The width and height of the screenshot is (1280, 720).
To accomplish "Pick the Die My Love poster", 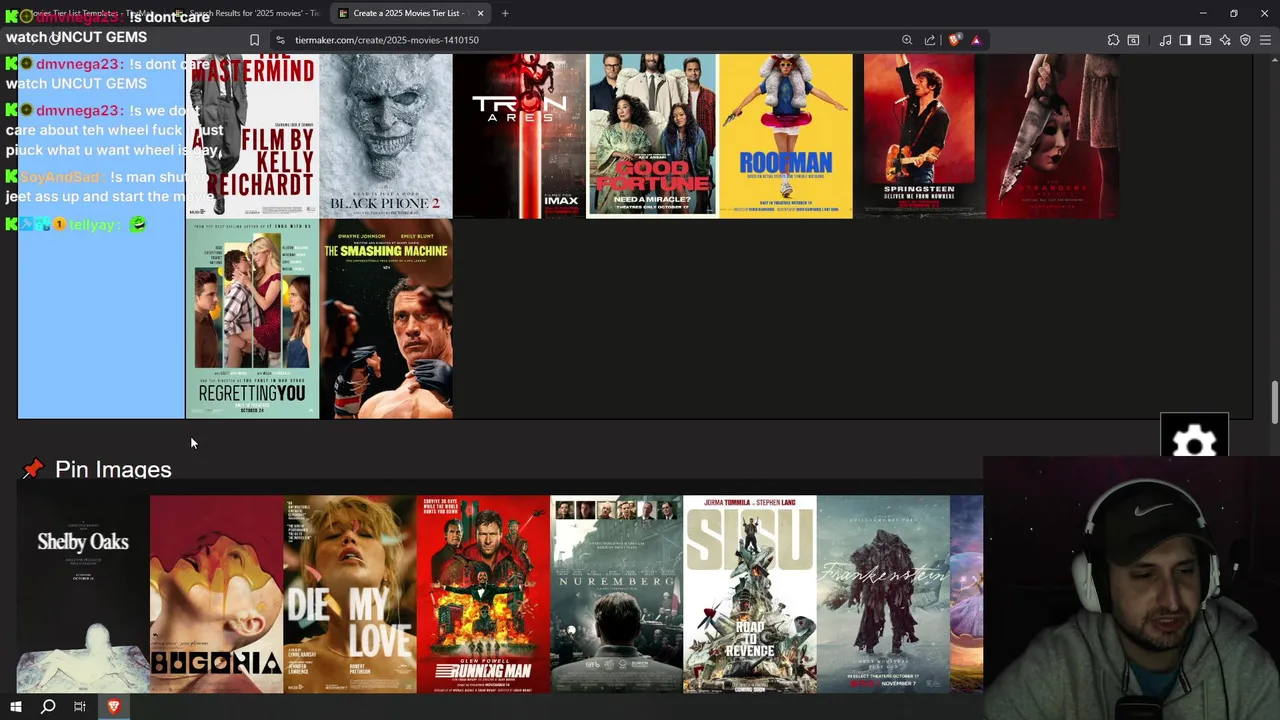I will 349,594.
